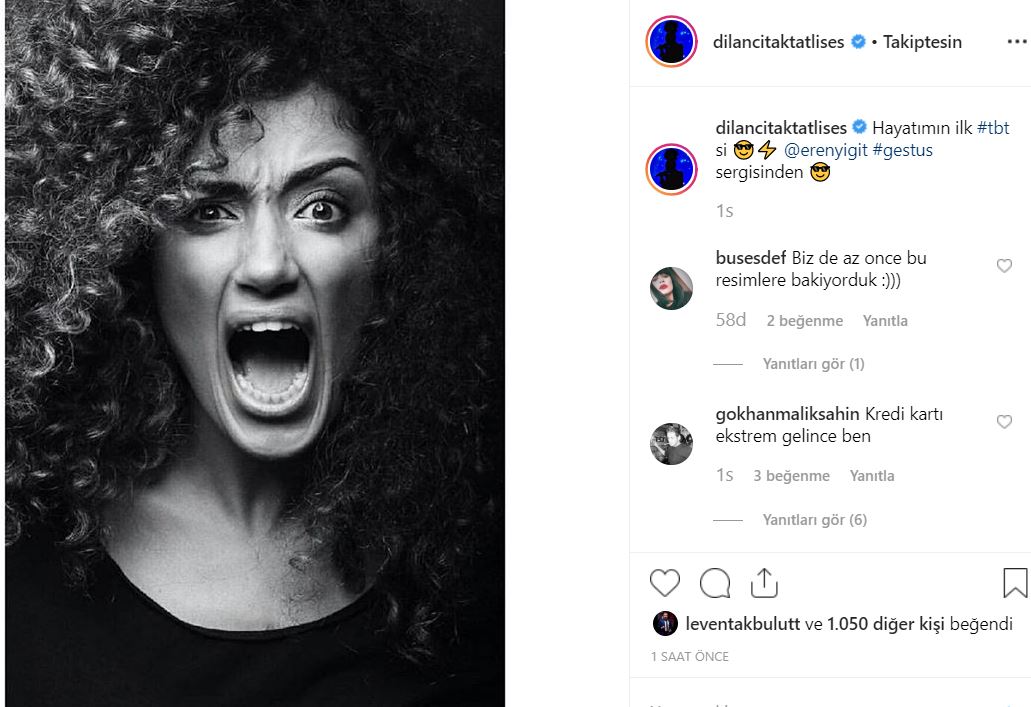Like the post with heart icon
The image size is (1031, 707).
[x=665, y=583]
